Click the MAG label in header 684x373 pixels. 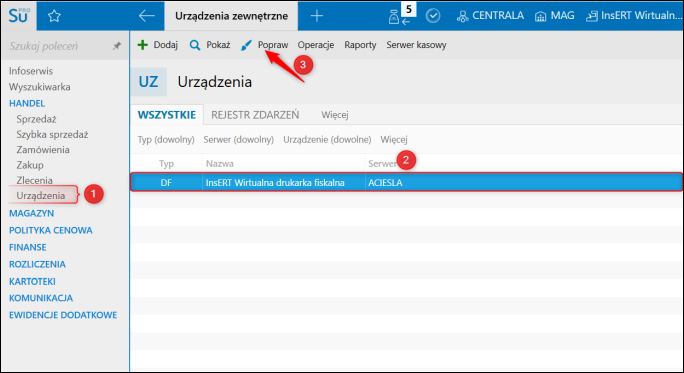(x=562, y=16)
